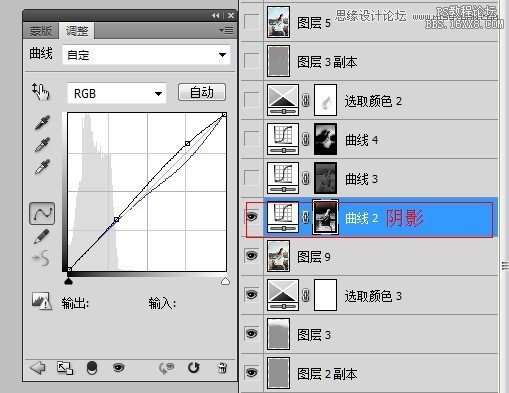Click mask link icon of 曲线 4
Screen dimensions: 509x393
(305, 139)
